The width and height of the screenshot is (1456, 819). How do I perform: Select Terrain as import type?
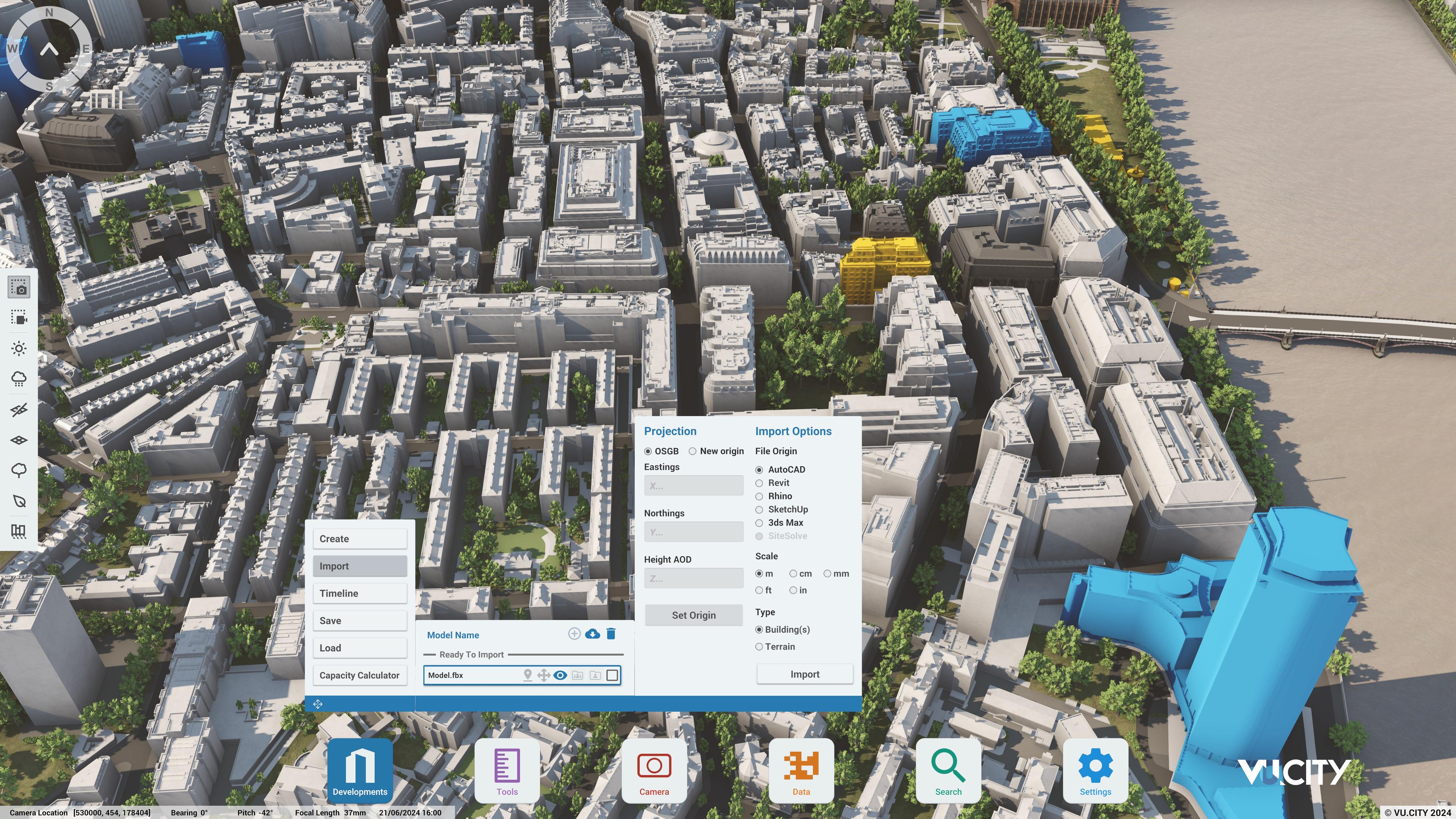759,646
